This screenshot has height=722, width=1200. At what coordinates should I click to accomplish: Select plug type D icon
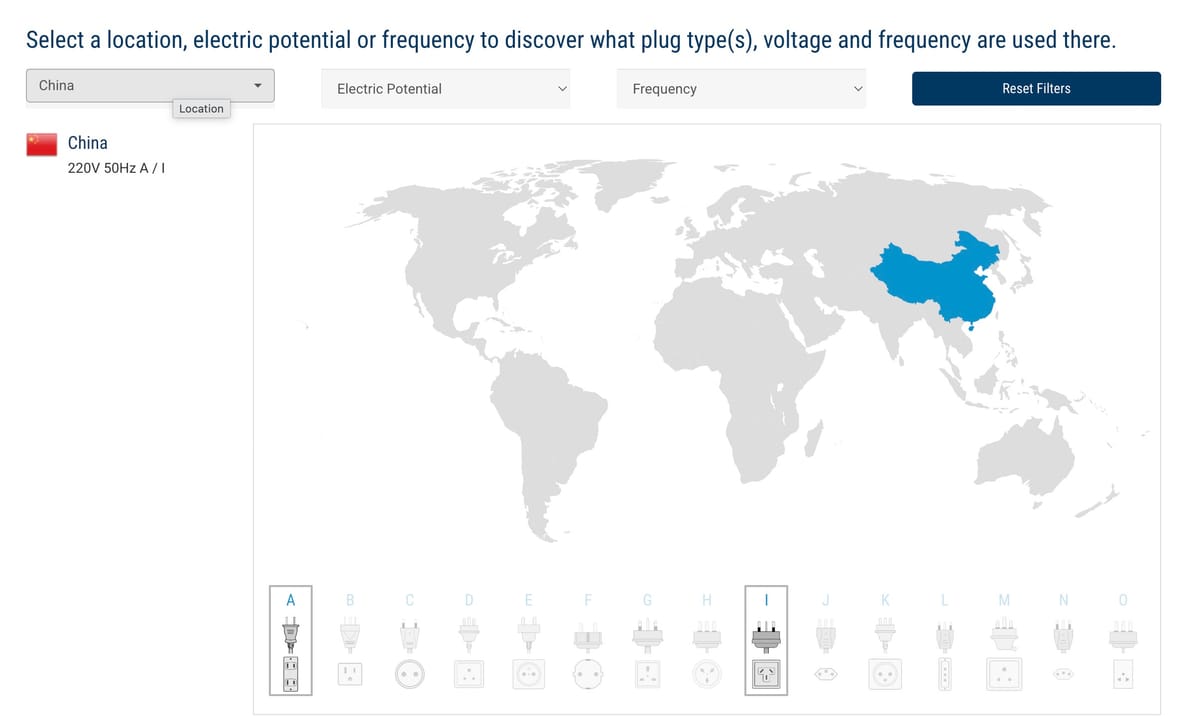469,641
